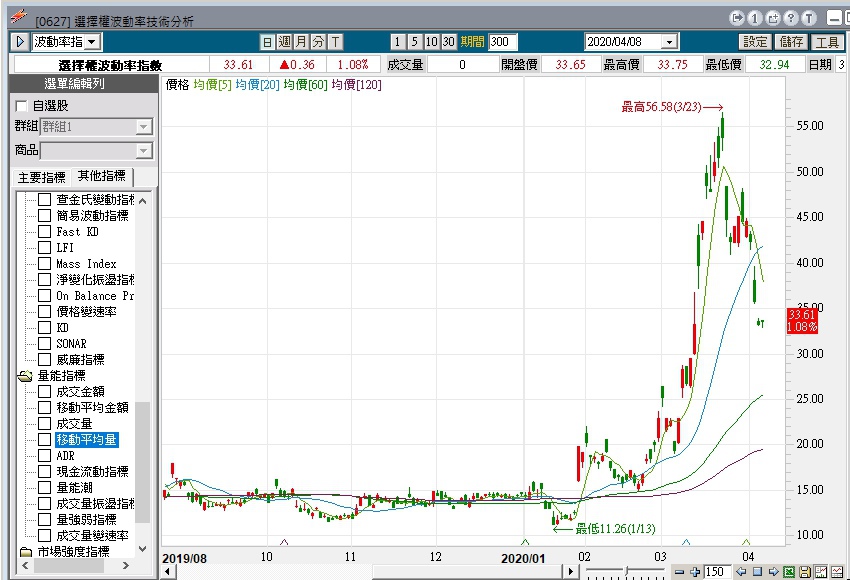
Task: Choose the 10 minute interval button
Action: 432,42
